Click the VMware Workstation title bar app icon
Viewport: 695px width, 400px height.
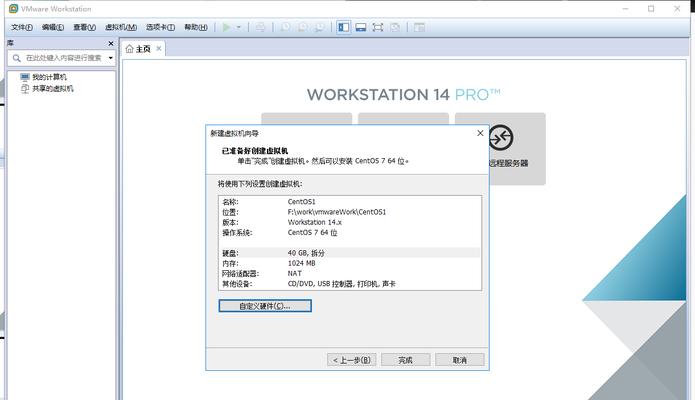click(x=13, y=8)
